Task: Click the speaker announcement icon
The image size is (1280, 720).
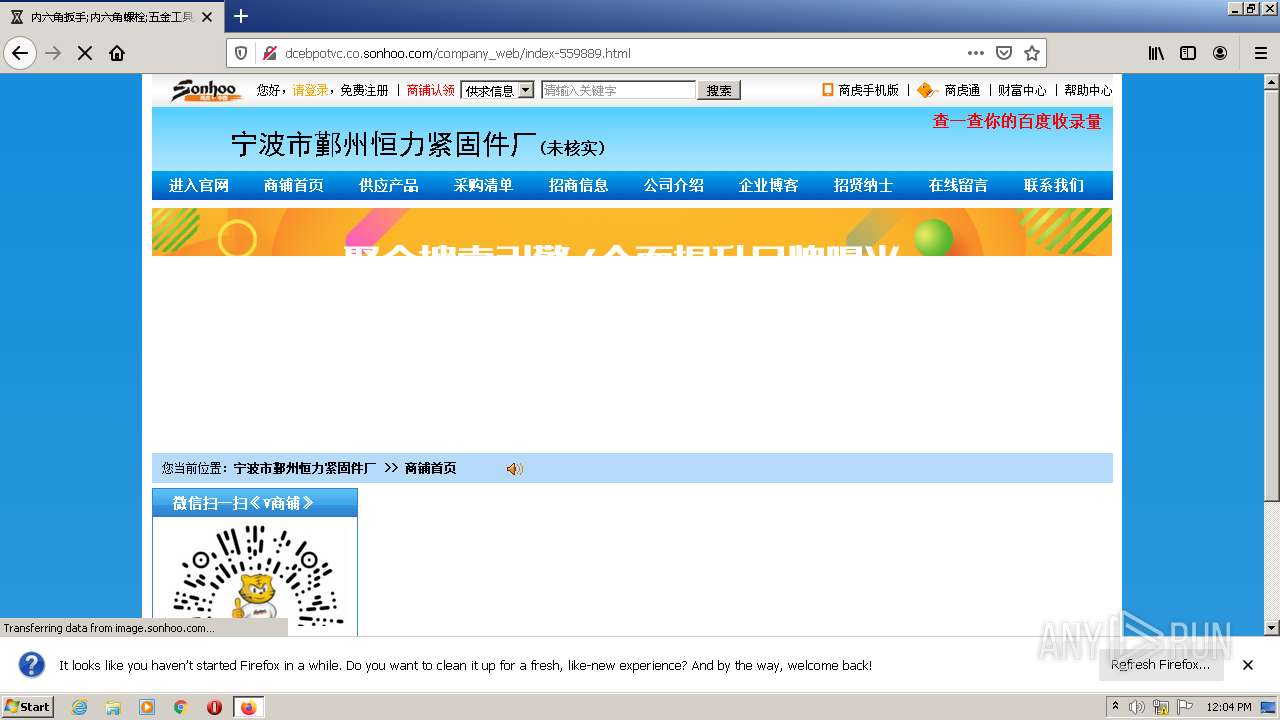Action: (514, 468)
